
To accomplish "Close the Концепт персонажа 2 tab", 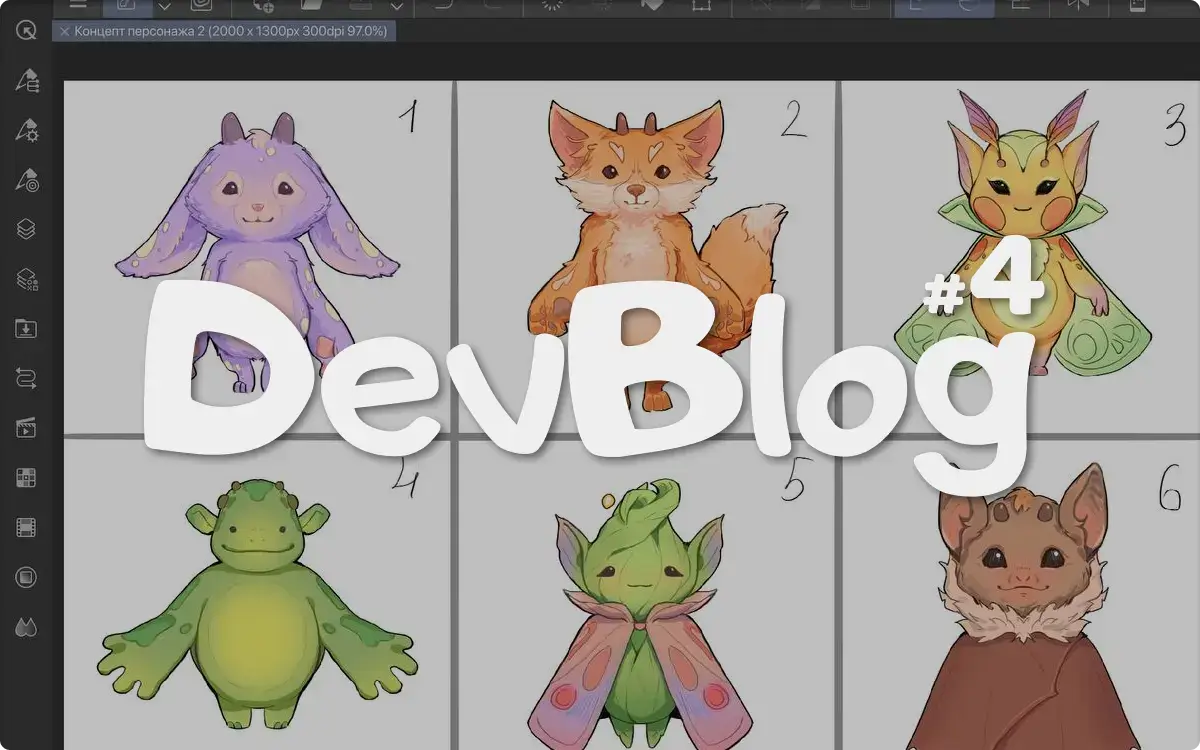I will click(x=65, y=32).
